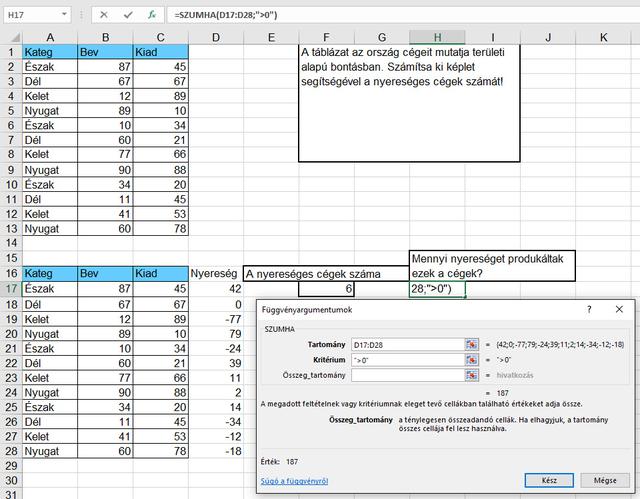The image size is (640, 499).
Task: Cancel formula entry with the X icon
Action: [104, 15]
